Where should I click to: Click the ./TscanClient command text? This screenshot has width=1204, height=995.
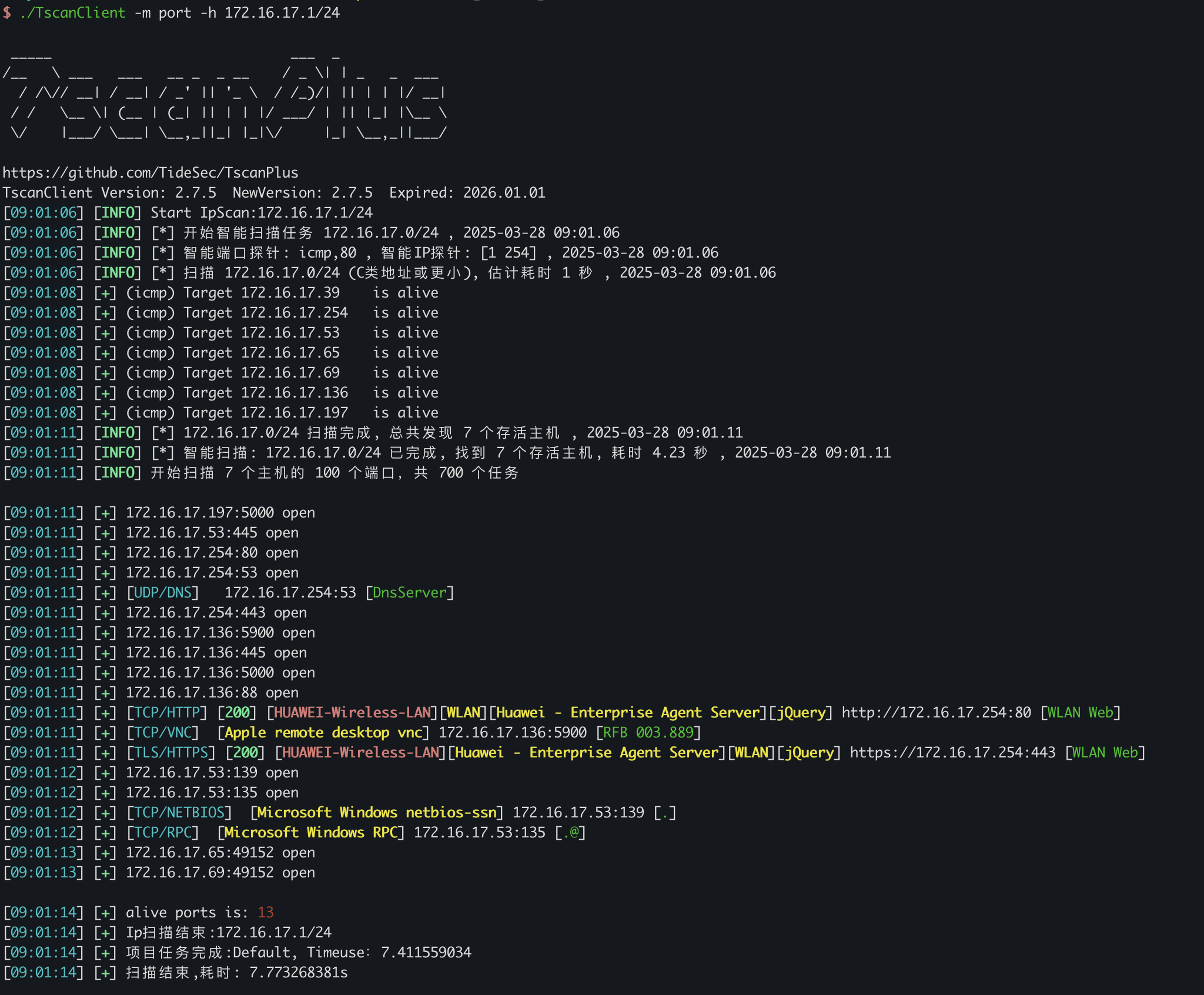coord(73,13)
